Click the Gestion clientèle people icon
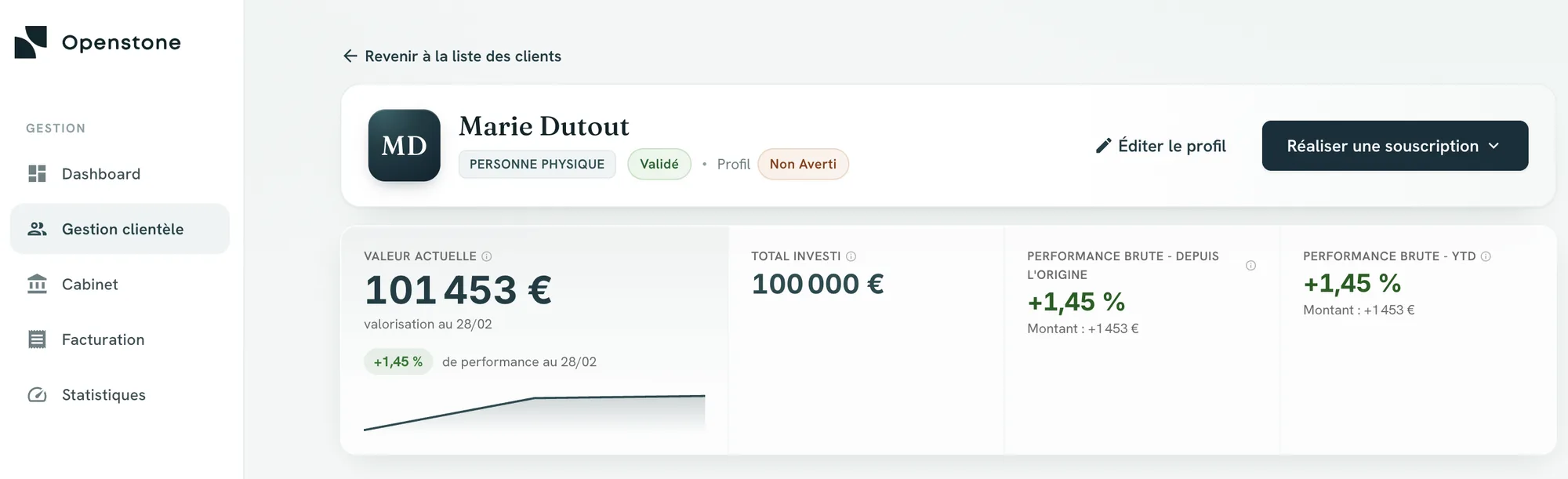1568x479 pixels. [37, 229]
